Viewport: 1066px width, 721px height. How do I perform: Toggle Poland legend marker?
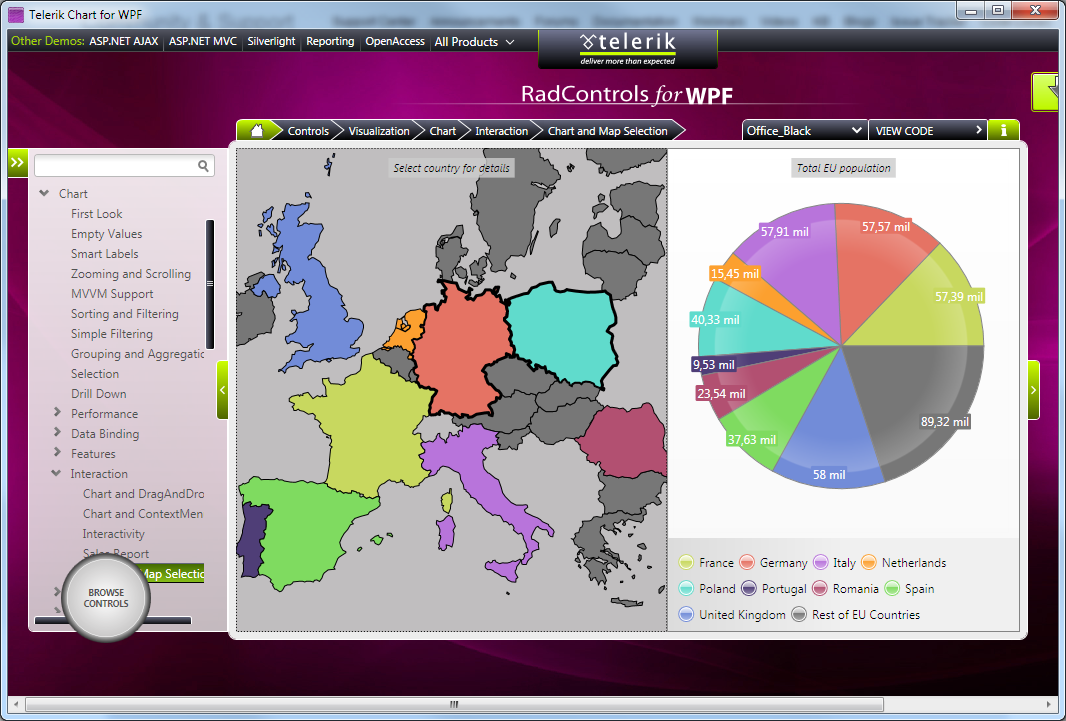coord(686,588)
